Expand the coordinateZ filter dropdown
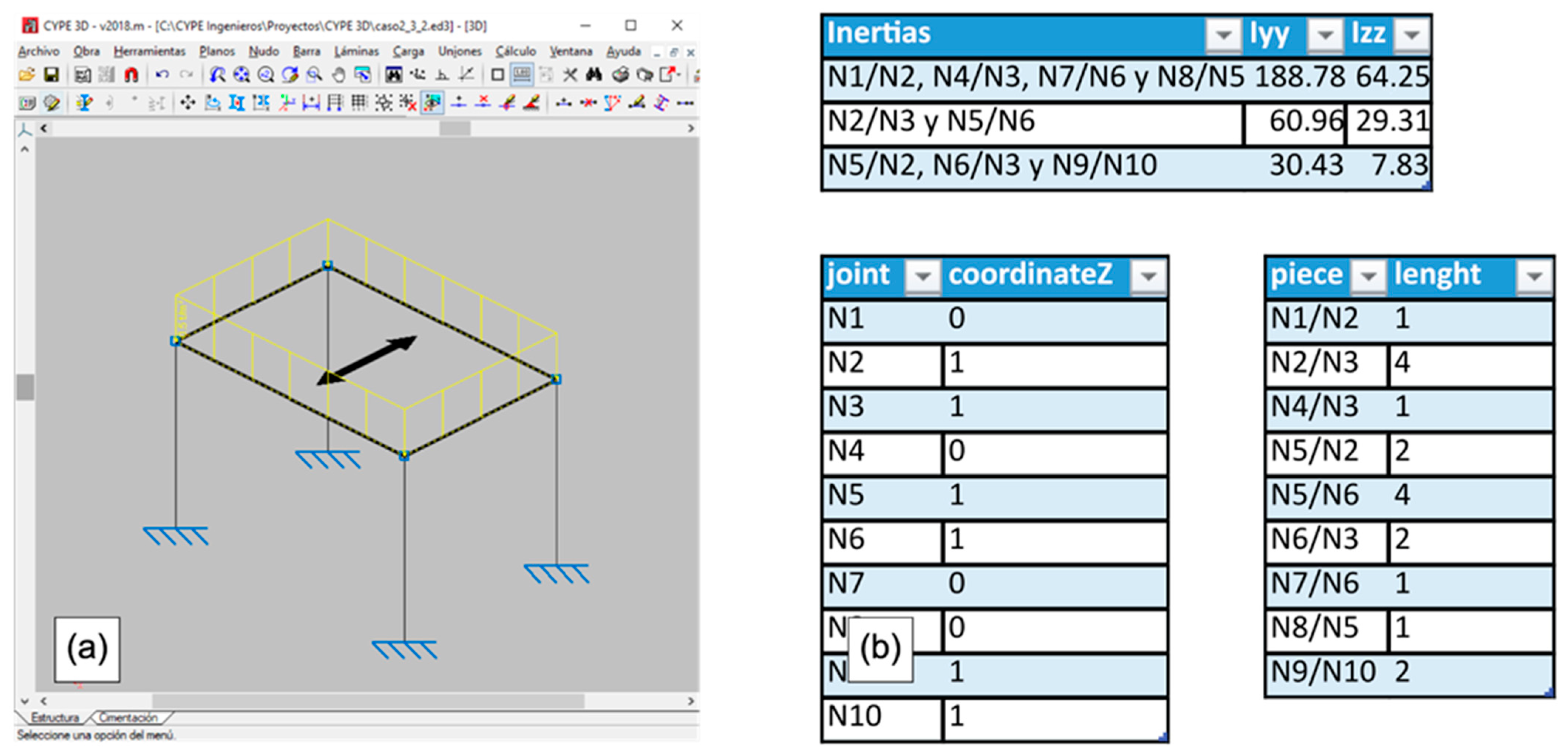Viewport: 1568px width, 754px height. coord(1148,276)
